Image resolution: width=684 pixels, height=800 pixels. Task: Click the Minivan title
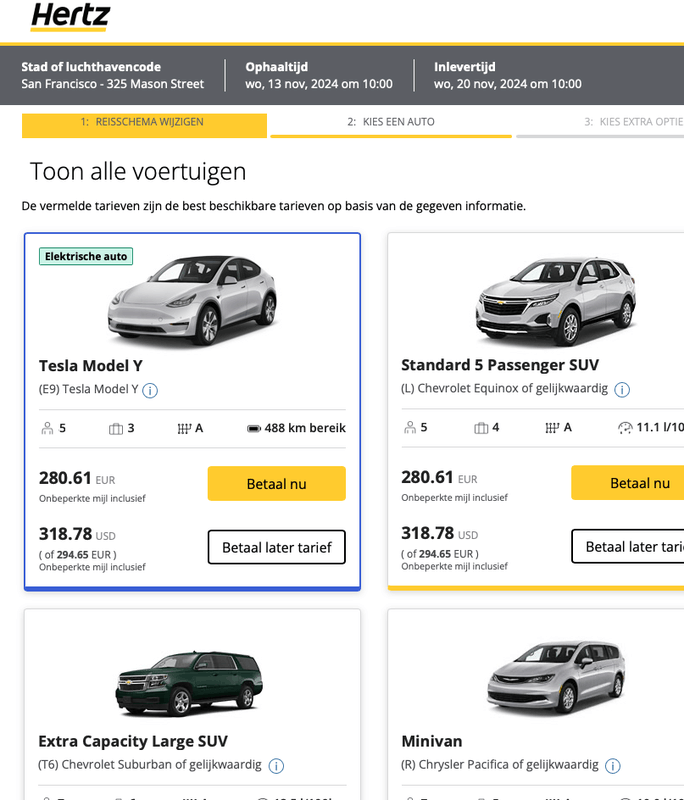click(x=432, y=741)
